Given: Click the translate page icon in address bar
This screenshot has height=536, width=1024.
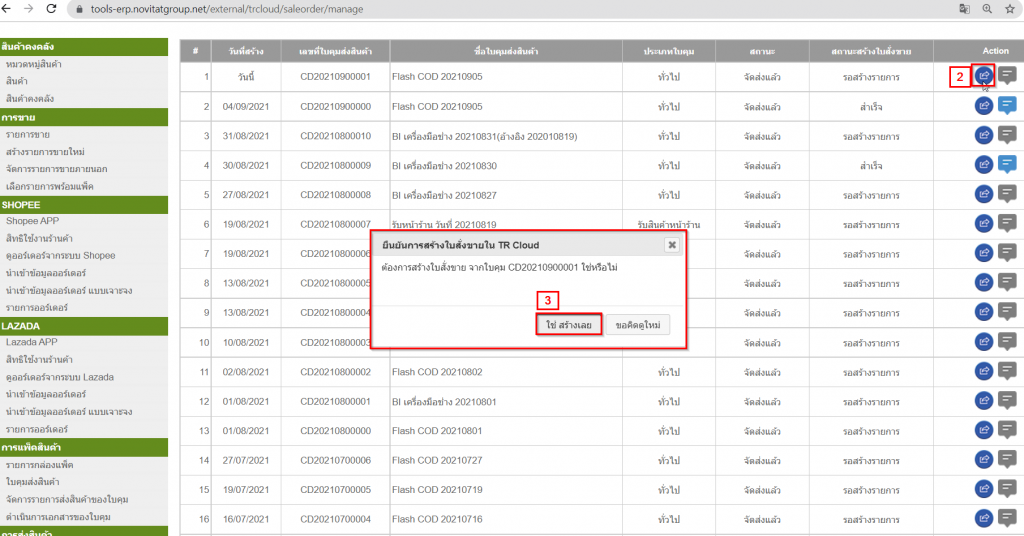Looking at the screenshot, I should (x=964, y=8).
